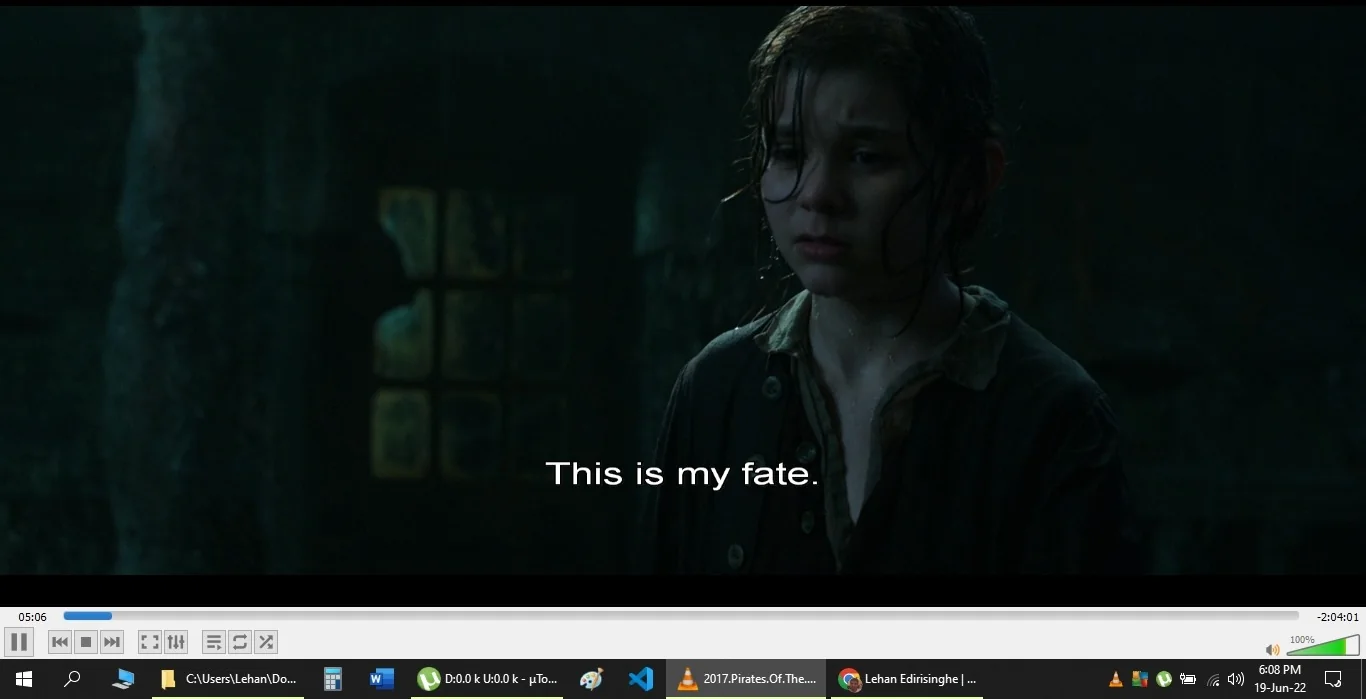Screen dimensions: 1366x699
Task: Toggle the loop playback mode
Action: [240, 642]
